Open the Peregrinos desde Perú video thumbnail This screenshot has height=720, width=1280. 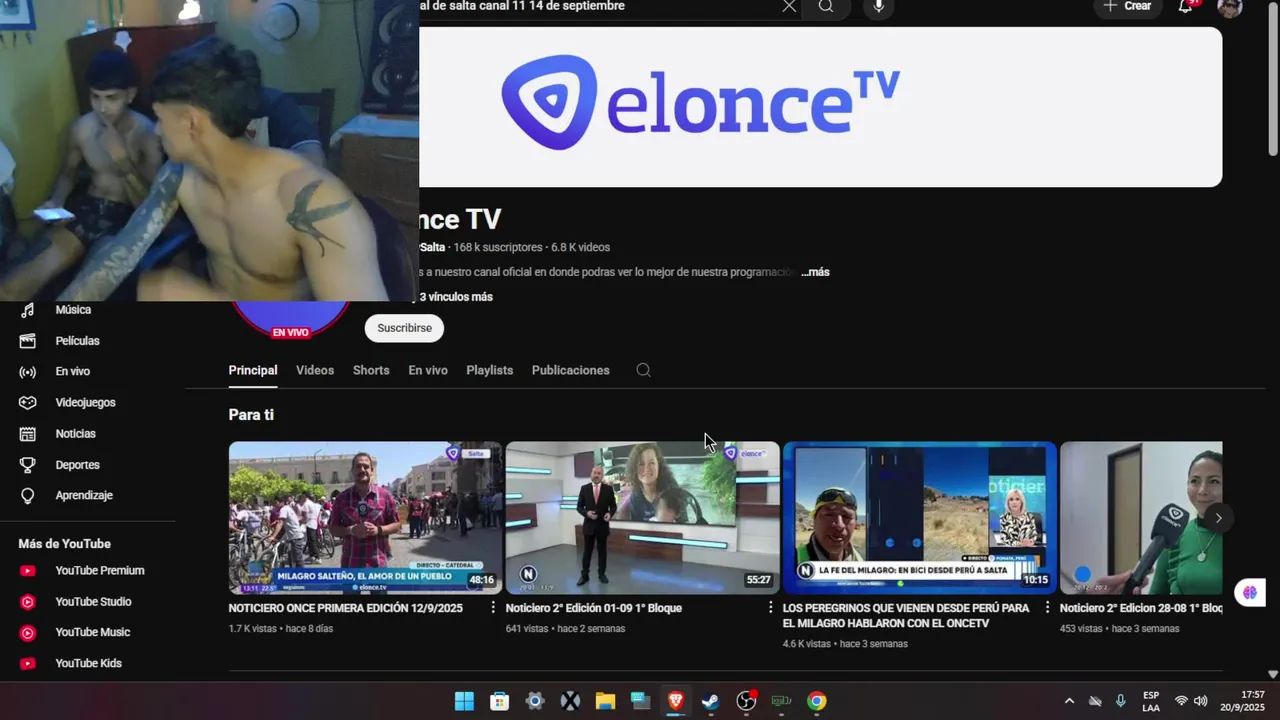pos(919,518)
